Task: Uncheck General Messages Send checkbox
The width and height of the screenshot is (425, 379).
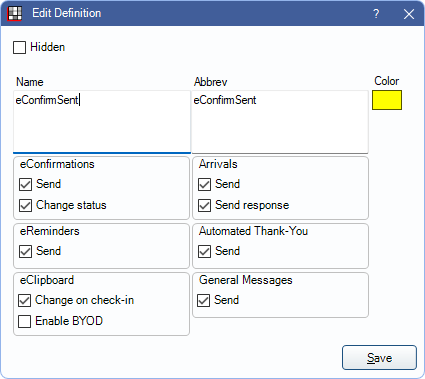Action: tap(203, 300)
